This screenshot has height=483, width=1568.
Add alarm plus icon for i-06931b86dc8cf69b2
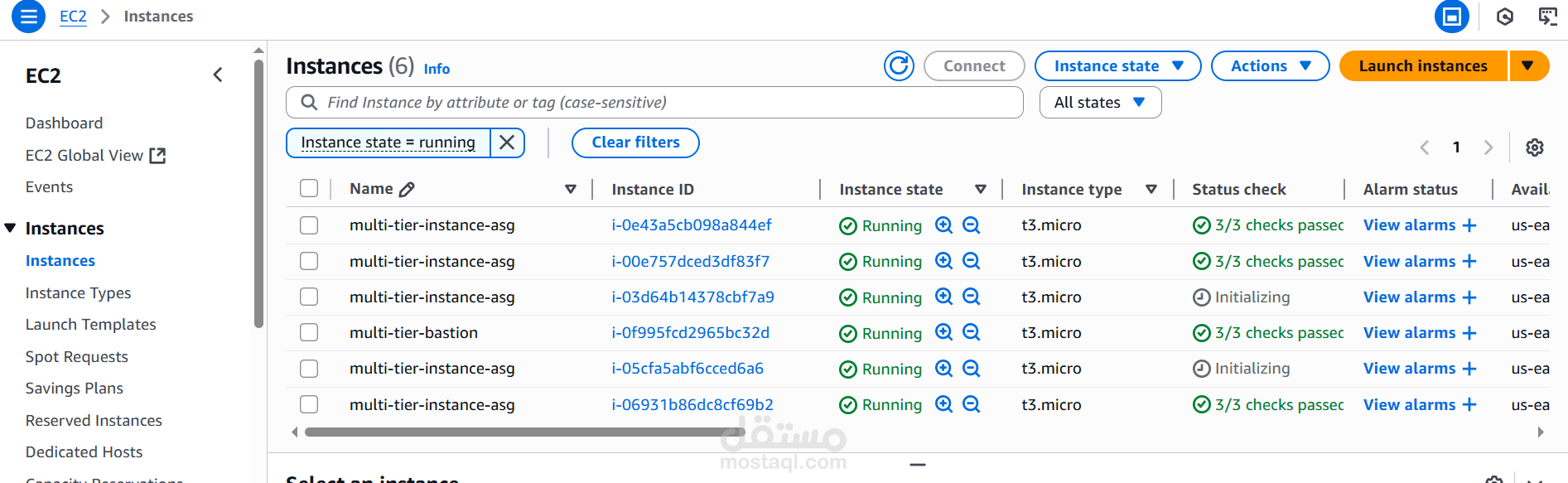click(1469, 404)
